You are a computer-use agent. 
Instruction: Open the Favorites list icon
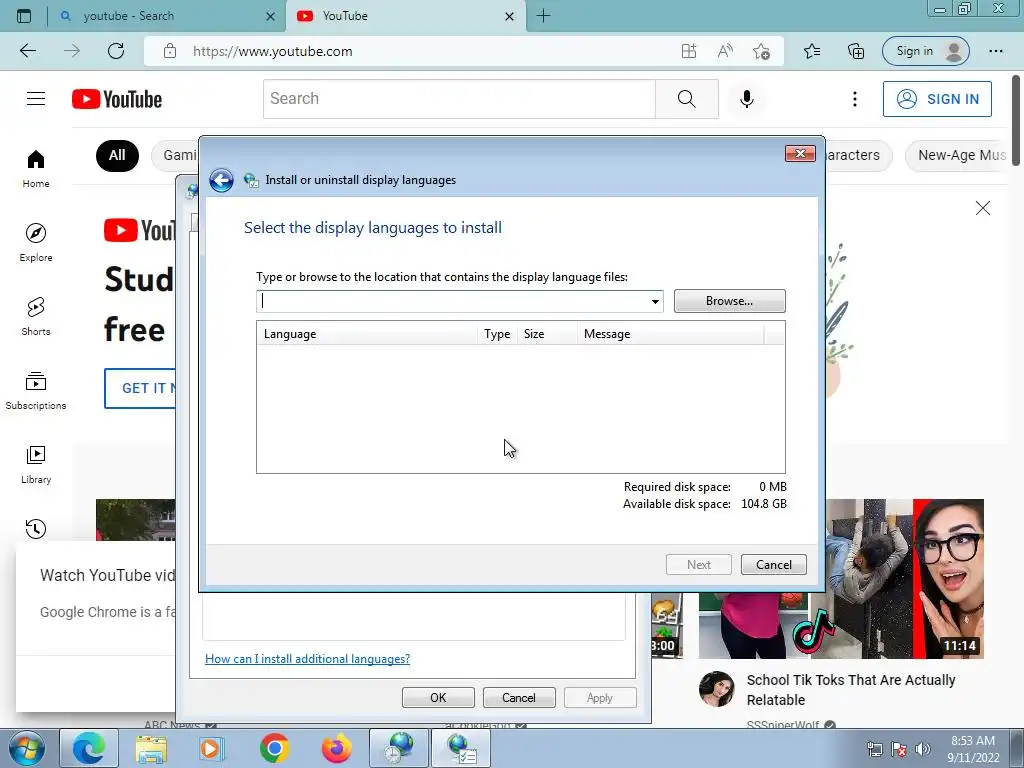[812, 51]
